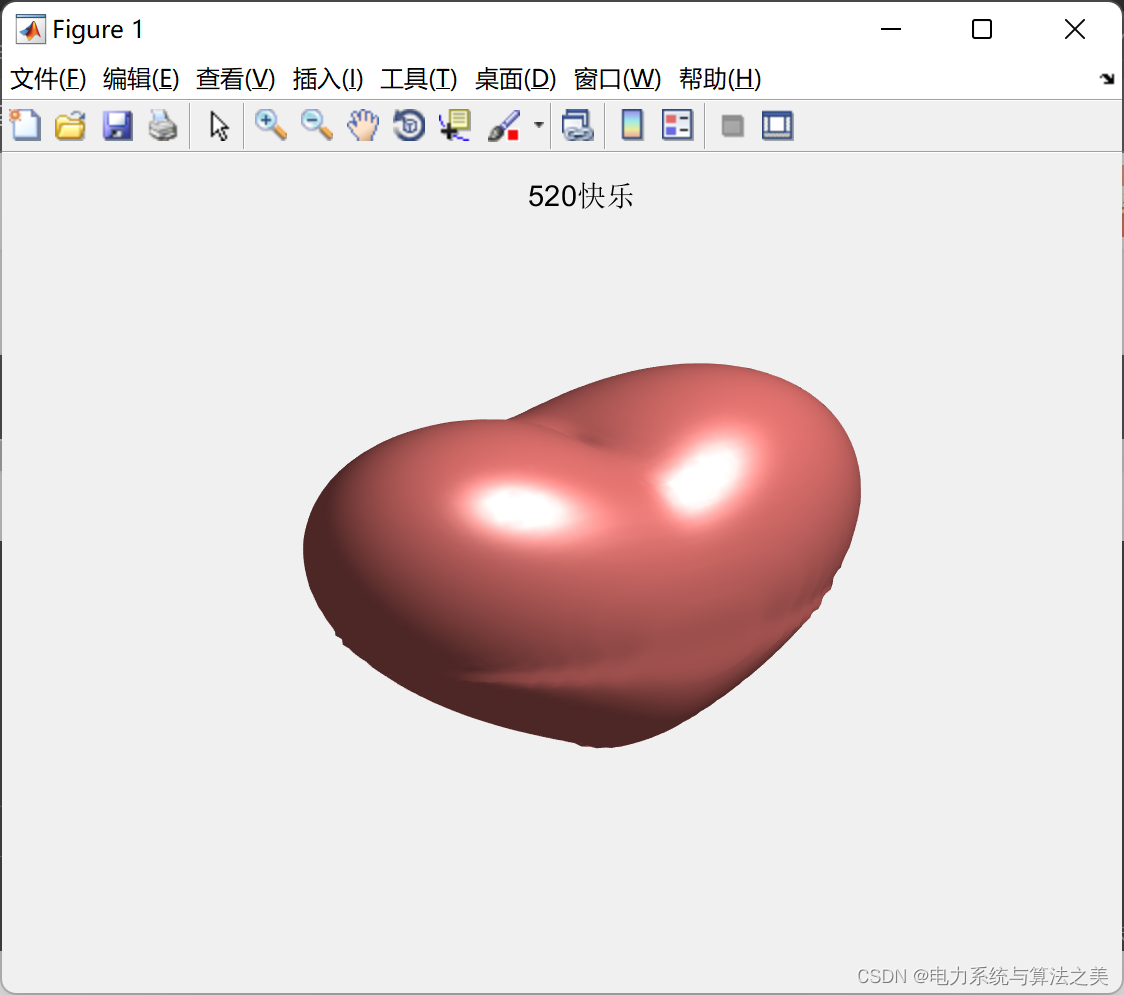
Task: Enable the Rotate 3D tool
Action: tap(409, 125)
